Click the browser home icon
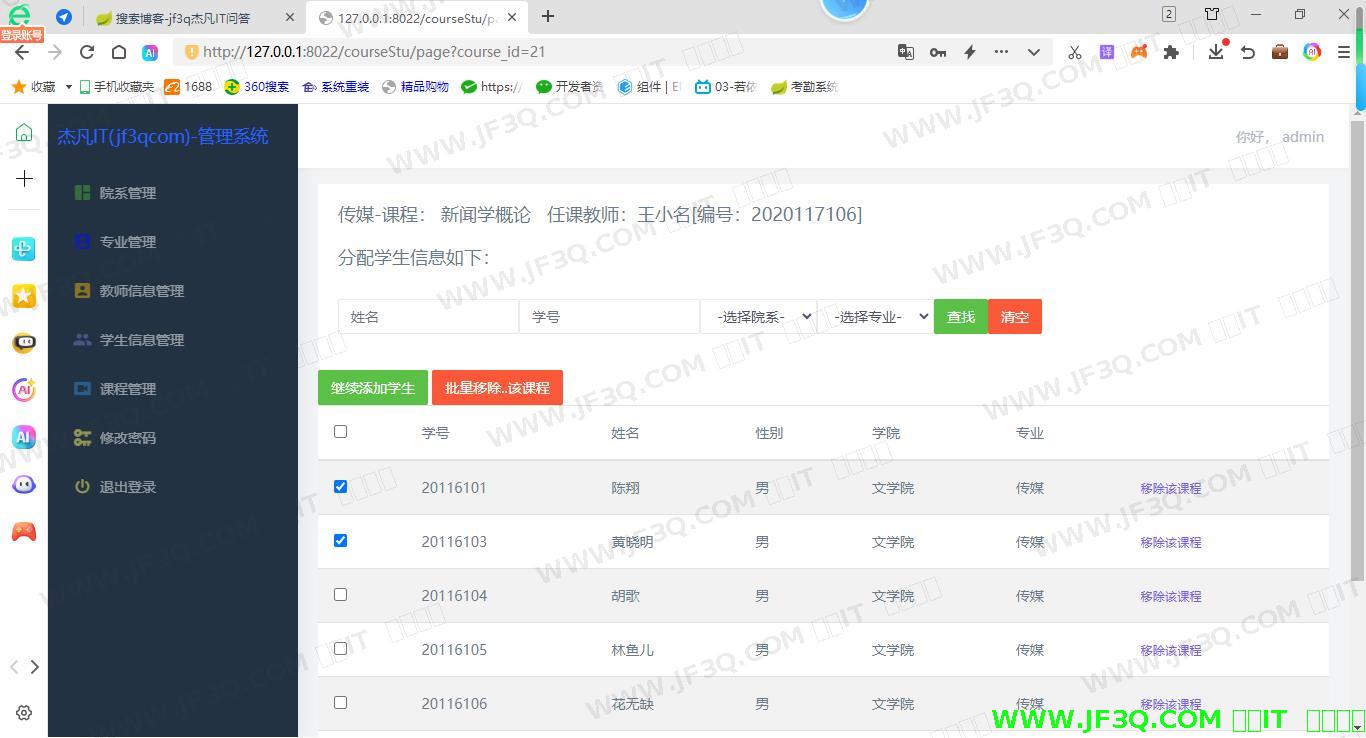 [x=119, y=52]
